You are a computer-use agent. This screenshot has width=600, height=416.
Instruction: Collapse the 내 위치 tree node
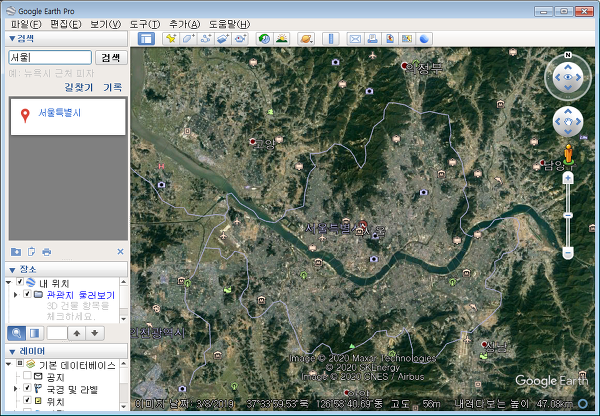(x=8, y=282)
